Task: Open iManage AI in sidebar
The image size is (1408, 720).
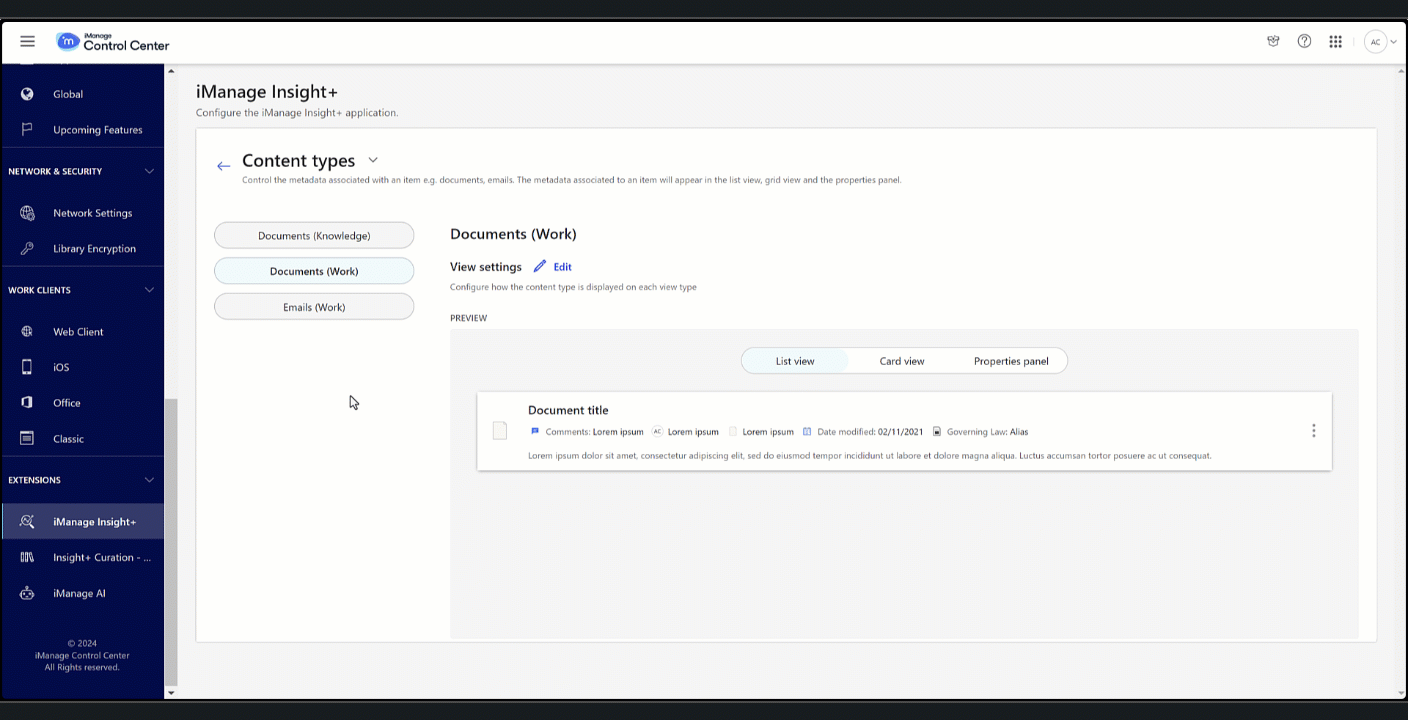Action: click(x=79, y=593)
